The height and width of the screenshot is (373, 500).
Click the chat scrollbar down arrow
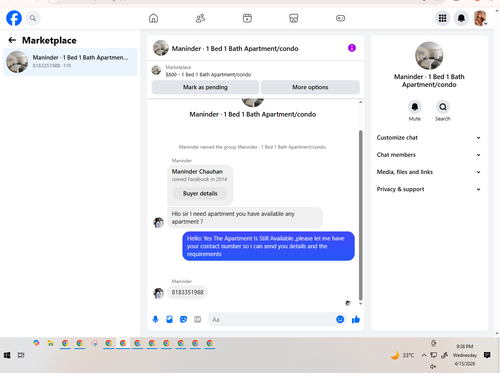tap(360, 304)
